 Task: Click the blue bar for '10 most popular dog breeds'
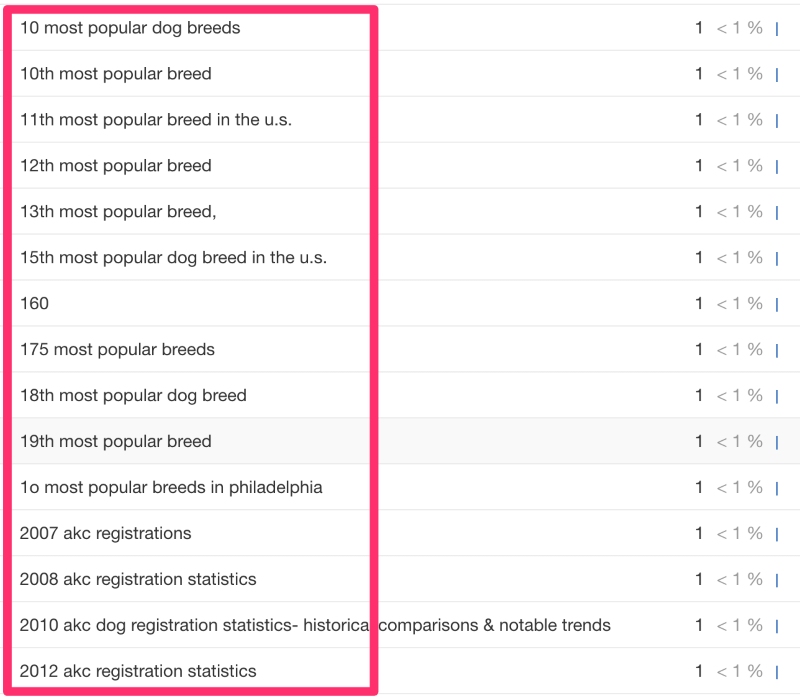(777, 29)
